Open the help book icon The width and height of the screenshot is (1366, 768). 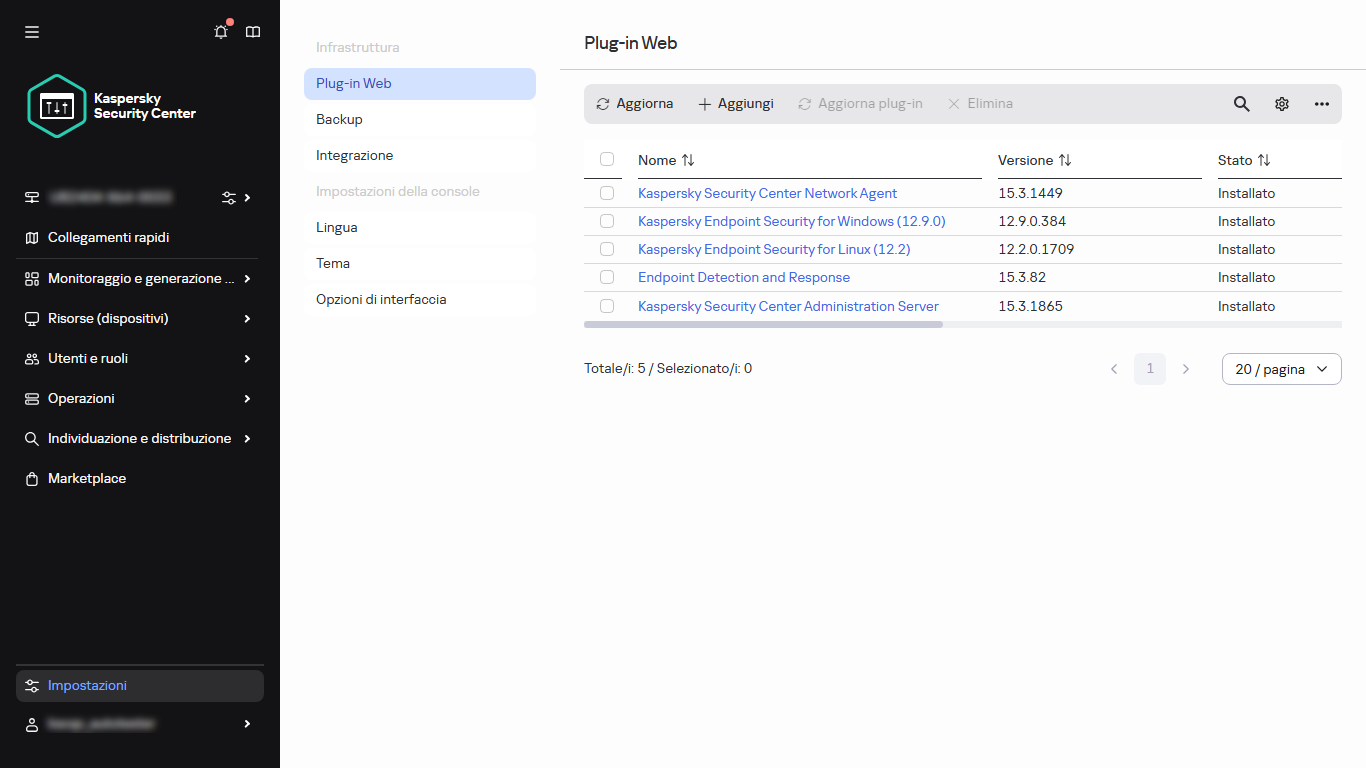pos(252,31)
